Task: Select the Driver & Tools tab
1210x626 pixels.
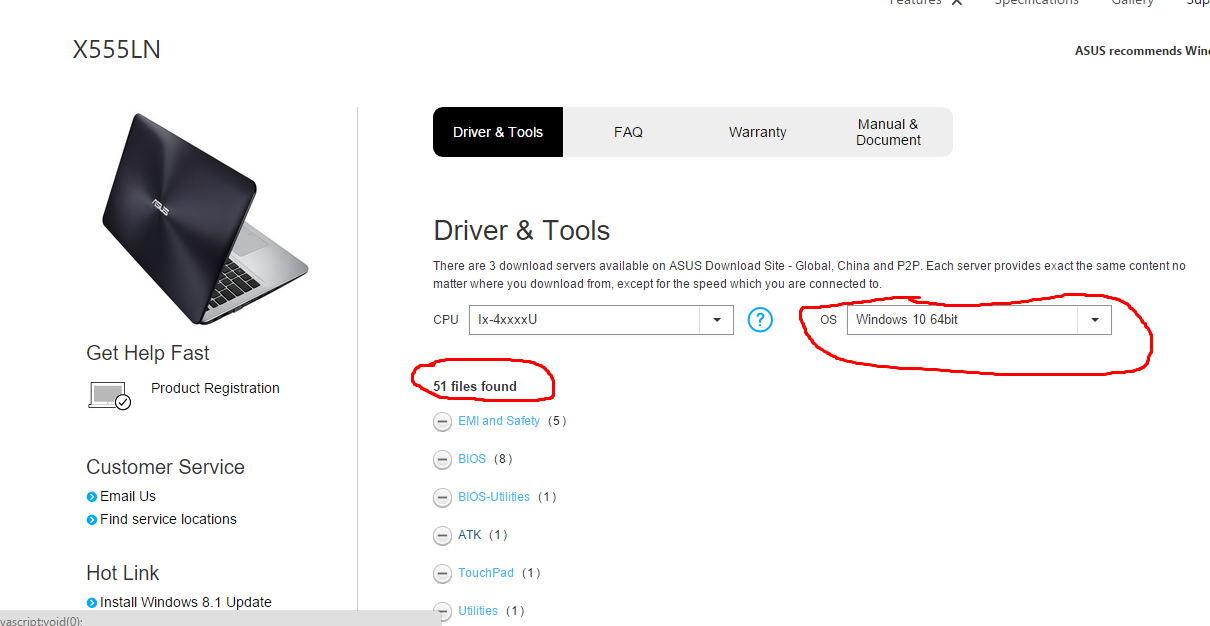Action: pos(498,132)
